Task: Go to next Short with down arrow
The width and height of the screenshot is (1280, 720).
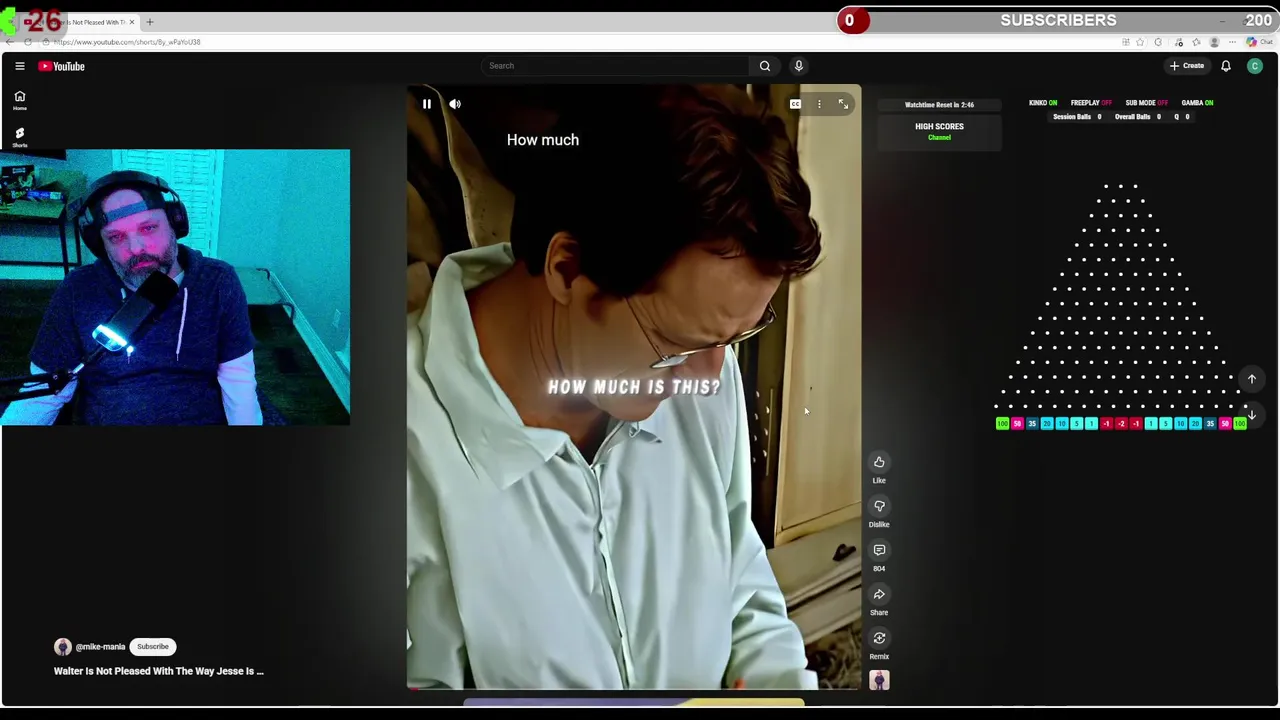Action: click(x=1251, y=414)
